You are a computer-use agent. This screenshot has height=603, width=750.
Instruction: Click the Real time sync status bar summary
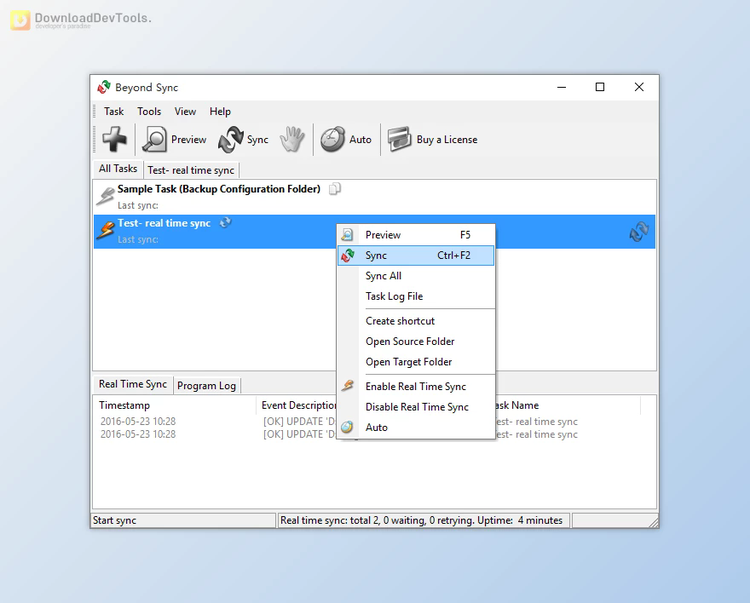(421, 520)
